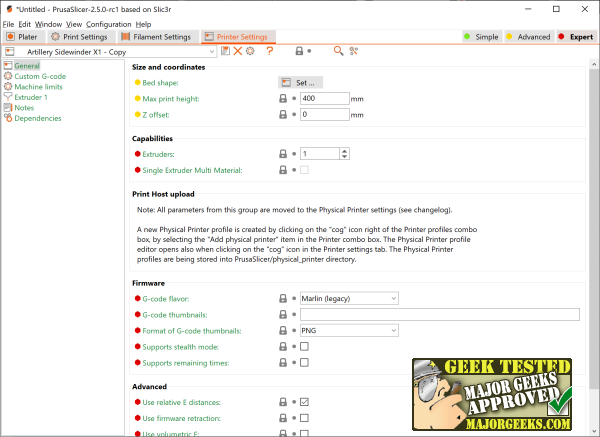Open physical printer cog icon

(x=250, y=51)
